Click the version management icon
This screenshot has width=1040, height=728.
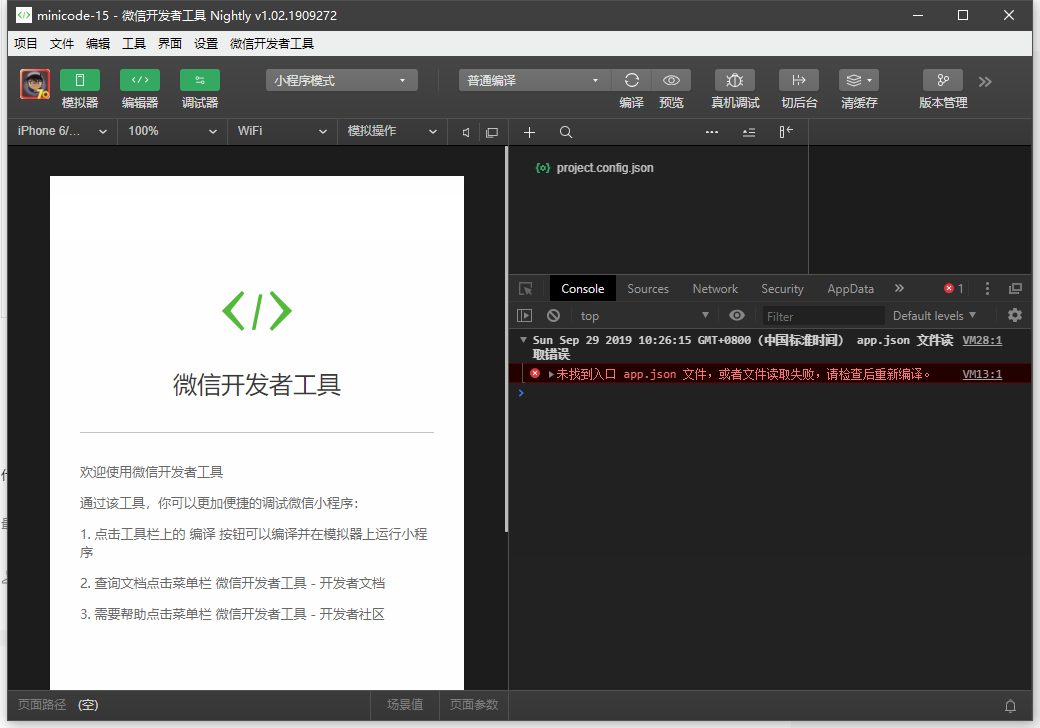(x=942, y=80)
